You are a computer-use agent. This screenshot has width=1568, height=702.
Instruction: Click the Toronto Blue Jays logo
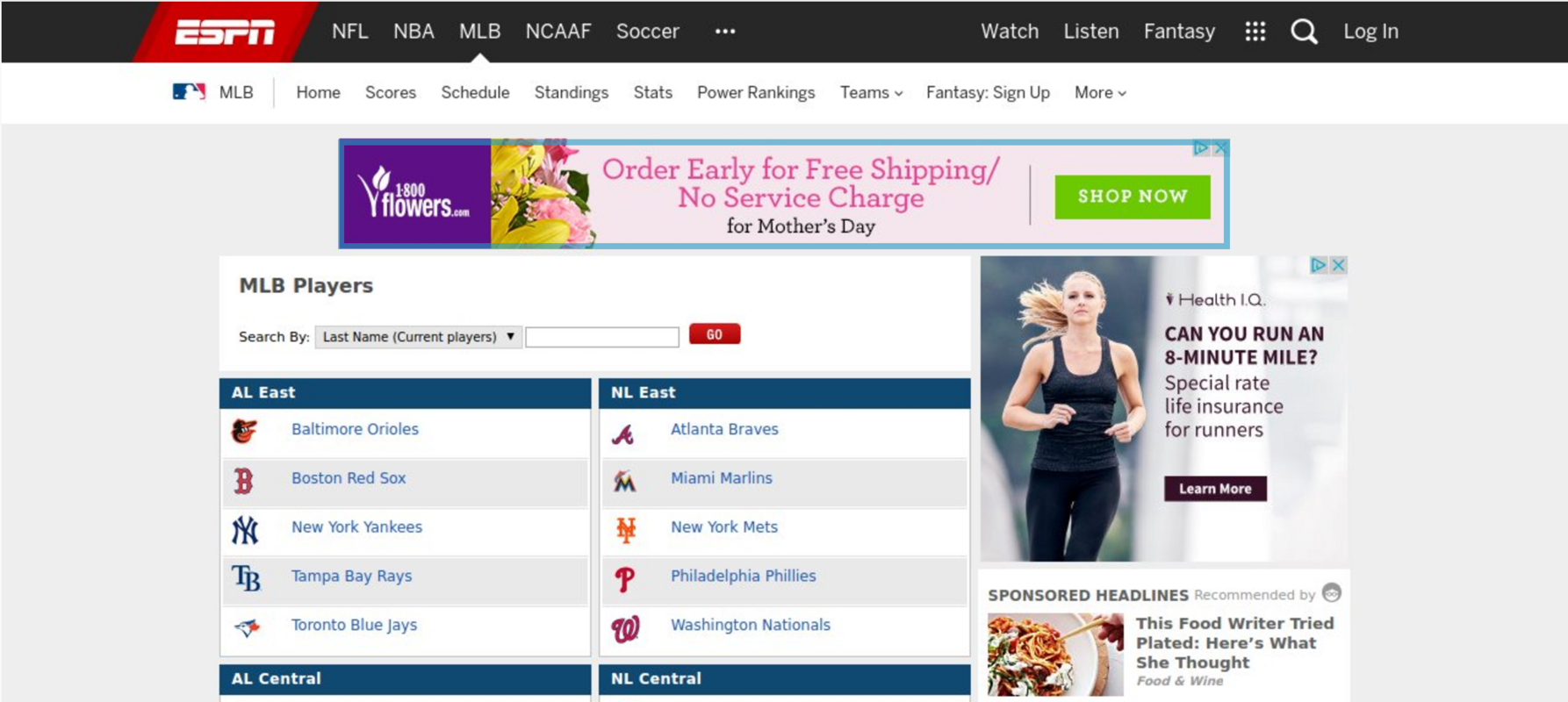pyautogui.click(x=247, y=627)
